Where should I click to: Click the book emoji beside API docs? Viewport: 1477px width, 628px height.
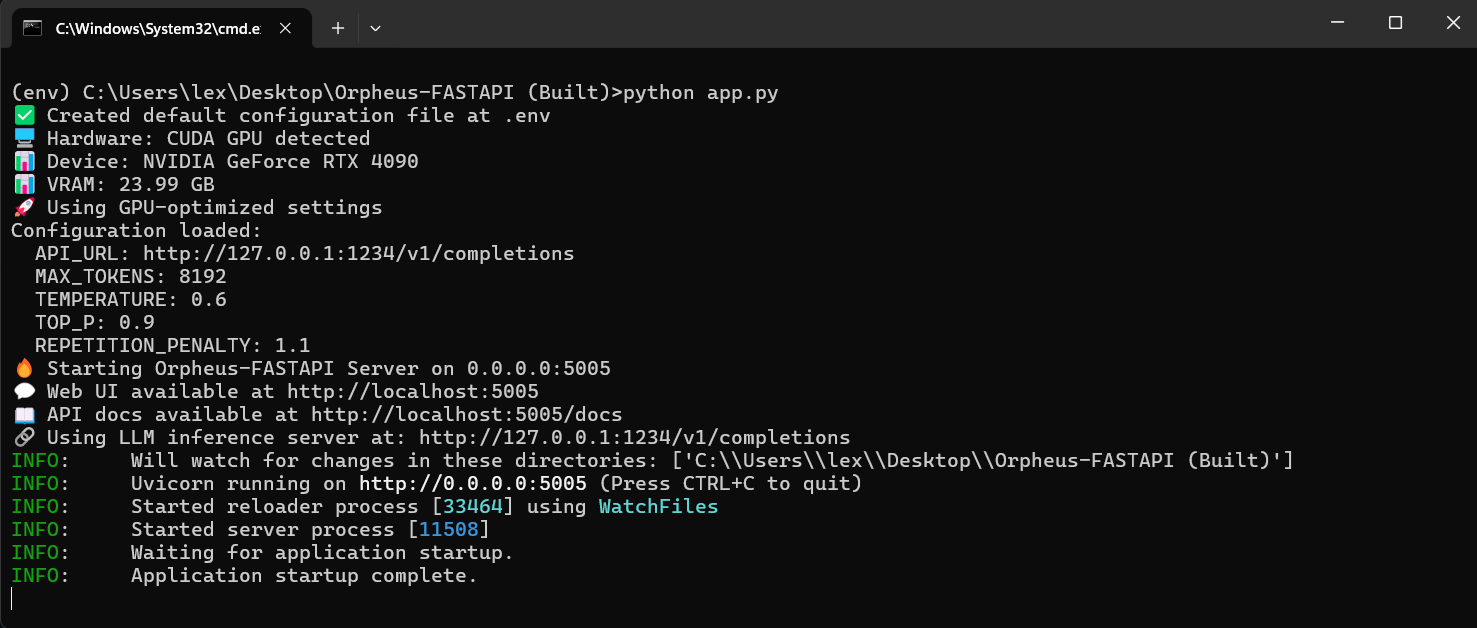coord(24,415)
